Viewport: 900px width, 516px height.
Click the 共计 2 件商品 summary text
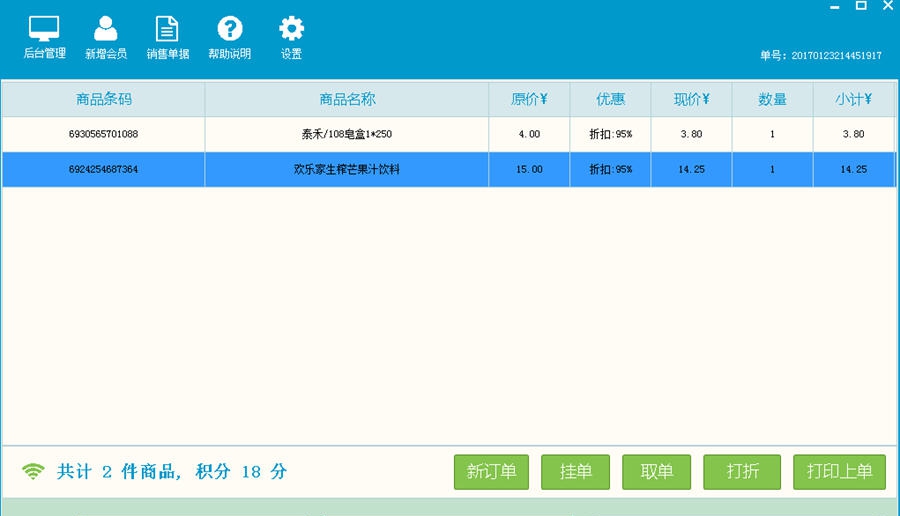(119, 472)
